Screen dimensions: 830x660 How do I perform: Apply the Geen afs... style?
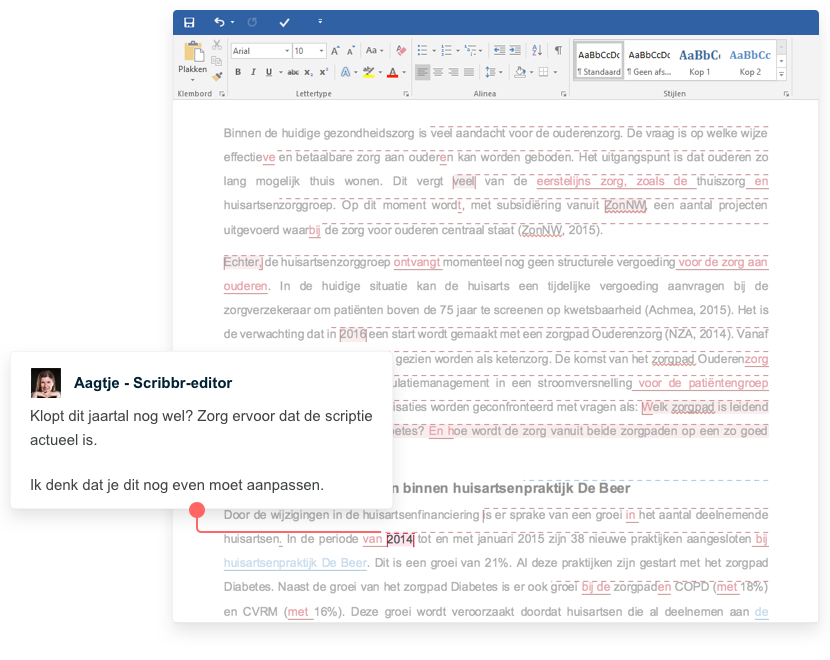pos(649,61)
